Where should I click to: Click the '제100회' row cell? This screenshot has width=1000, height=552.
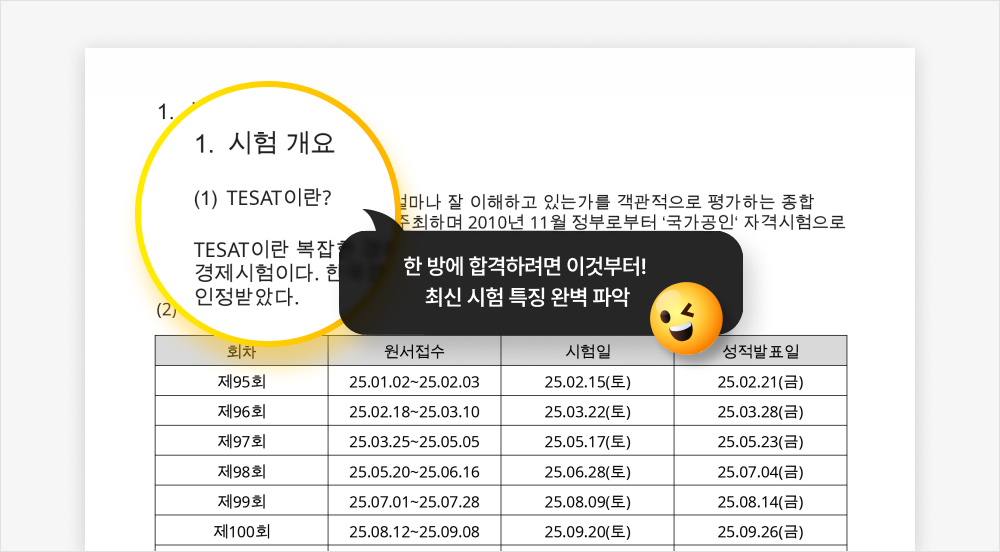(x=242, y=531)
